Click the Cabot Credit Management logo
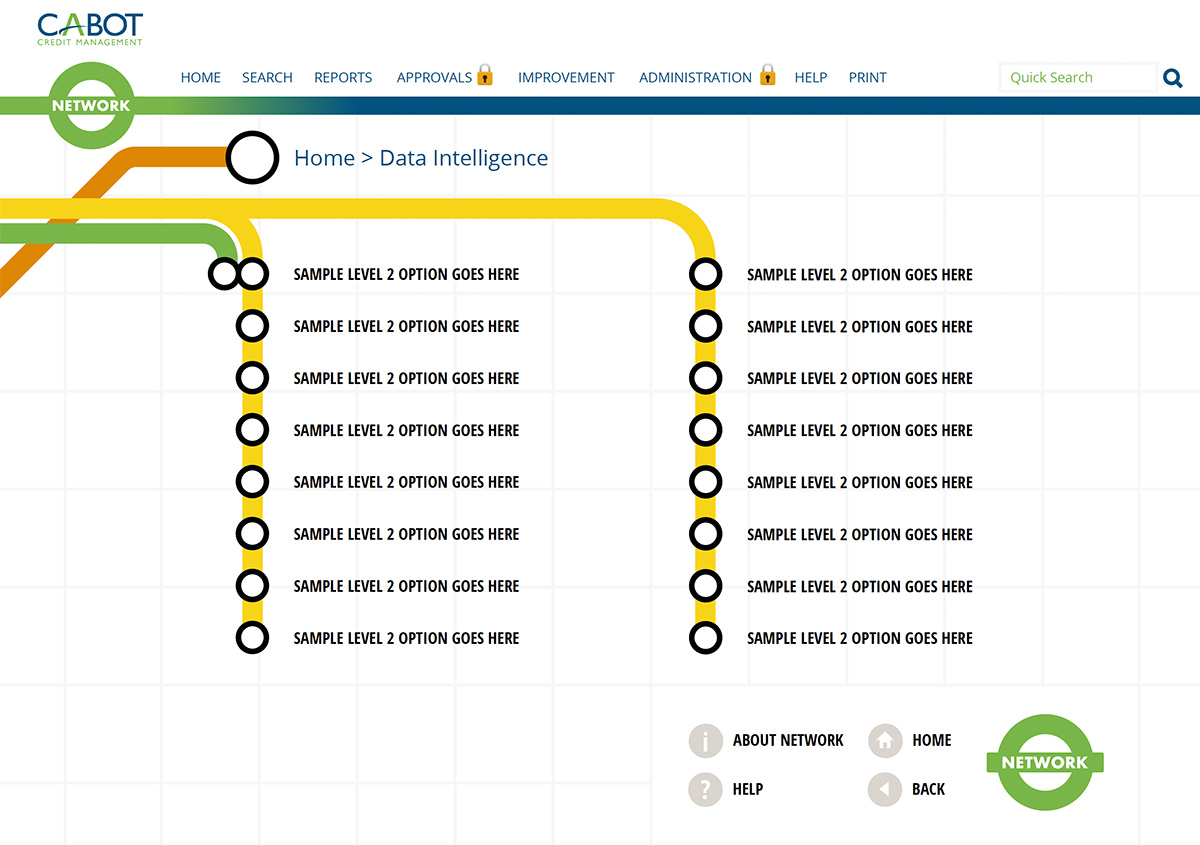 click(x=90, y=28)
